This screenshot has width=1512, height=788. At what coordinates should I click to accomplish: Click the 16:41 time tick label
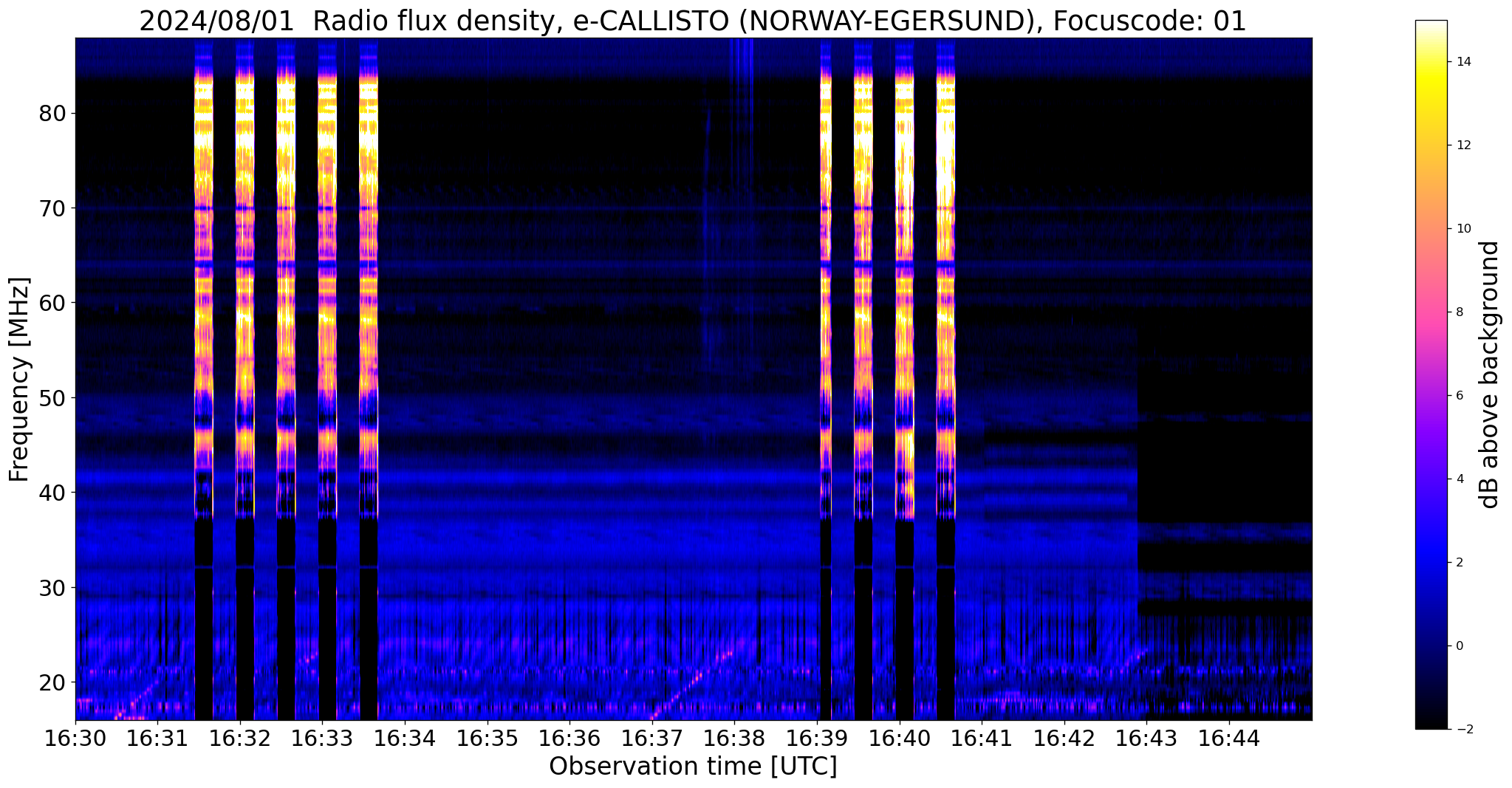pos(982,738)
